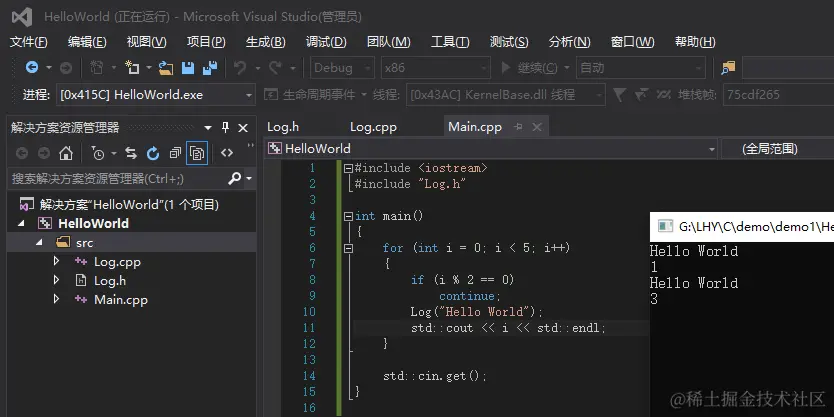Click the View Code angle-brackets icon
Image resolution: width=834 pixels, height=417 pixels.
point(227,153)
